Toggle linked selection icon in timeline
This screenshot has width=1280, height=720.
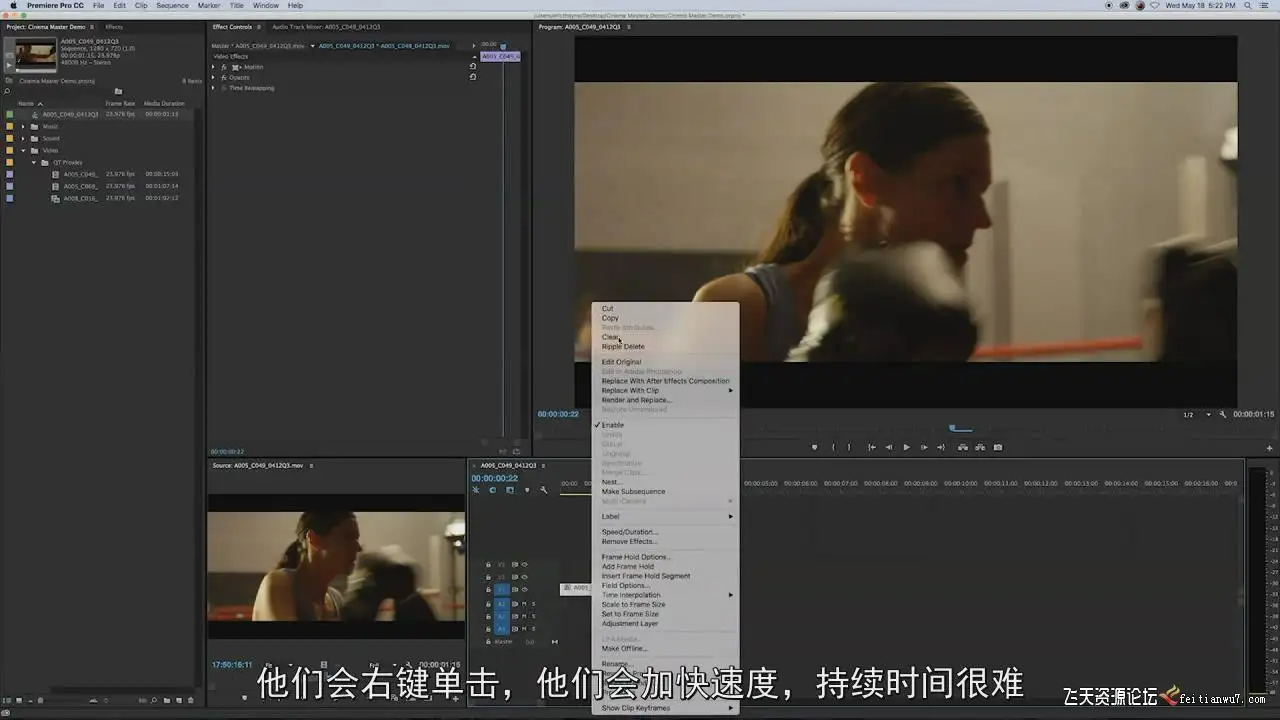[x=510, y=490]
